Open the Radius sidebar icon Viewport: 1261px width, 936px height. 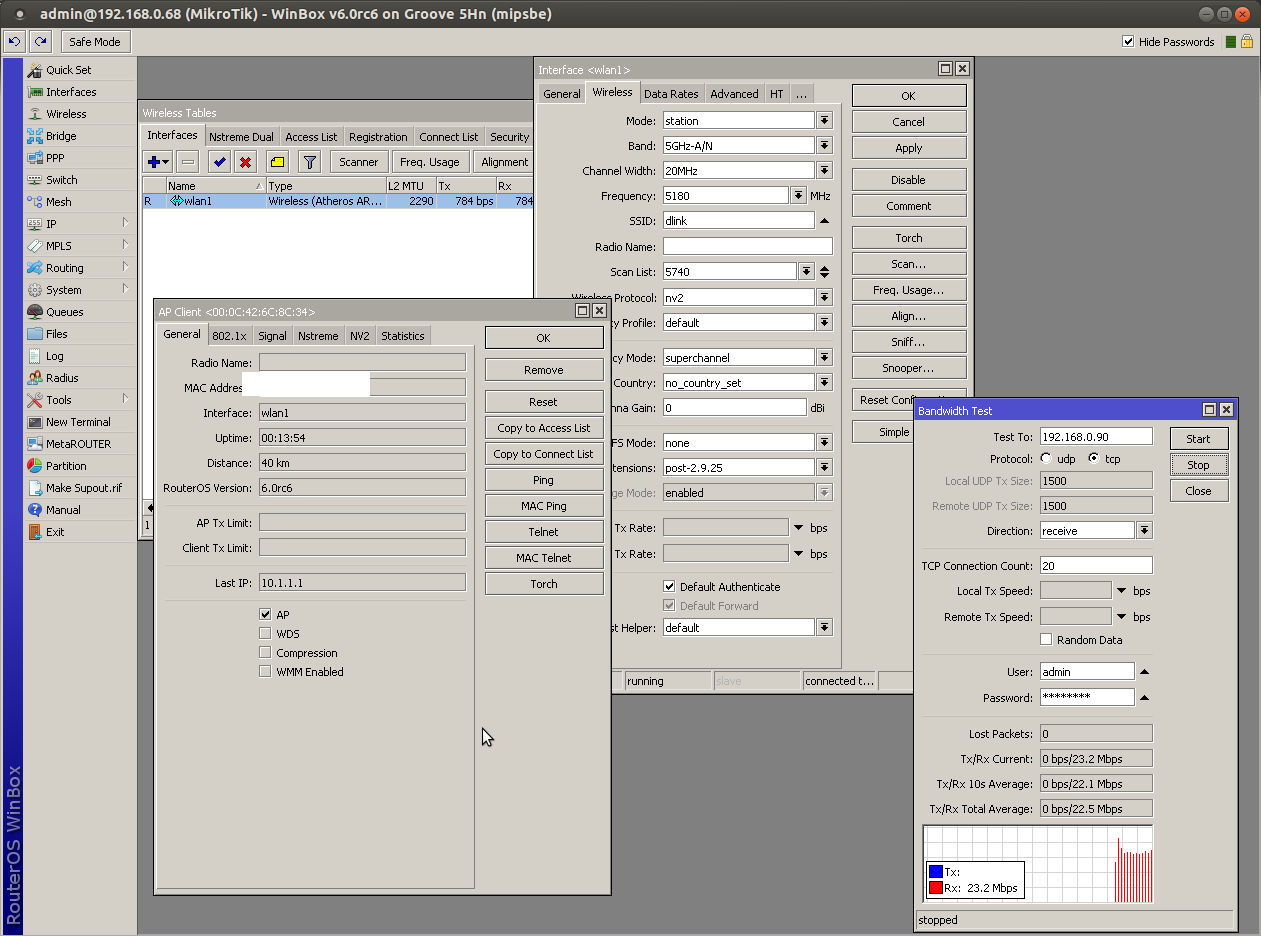coord(35,378)
